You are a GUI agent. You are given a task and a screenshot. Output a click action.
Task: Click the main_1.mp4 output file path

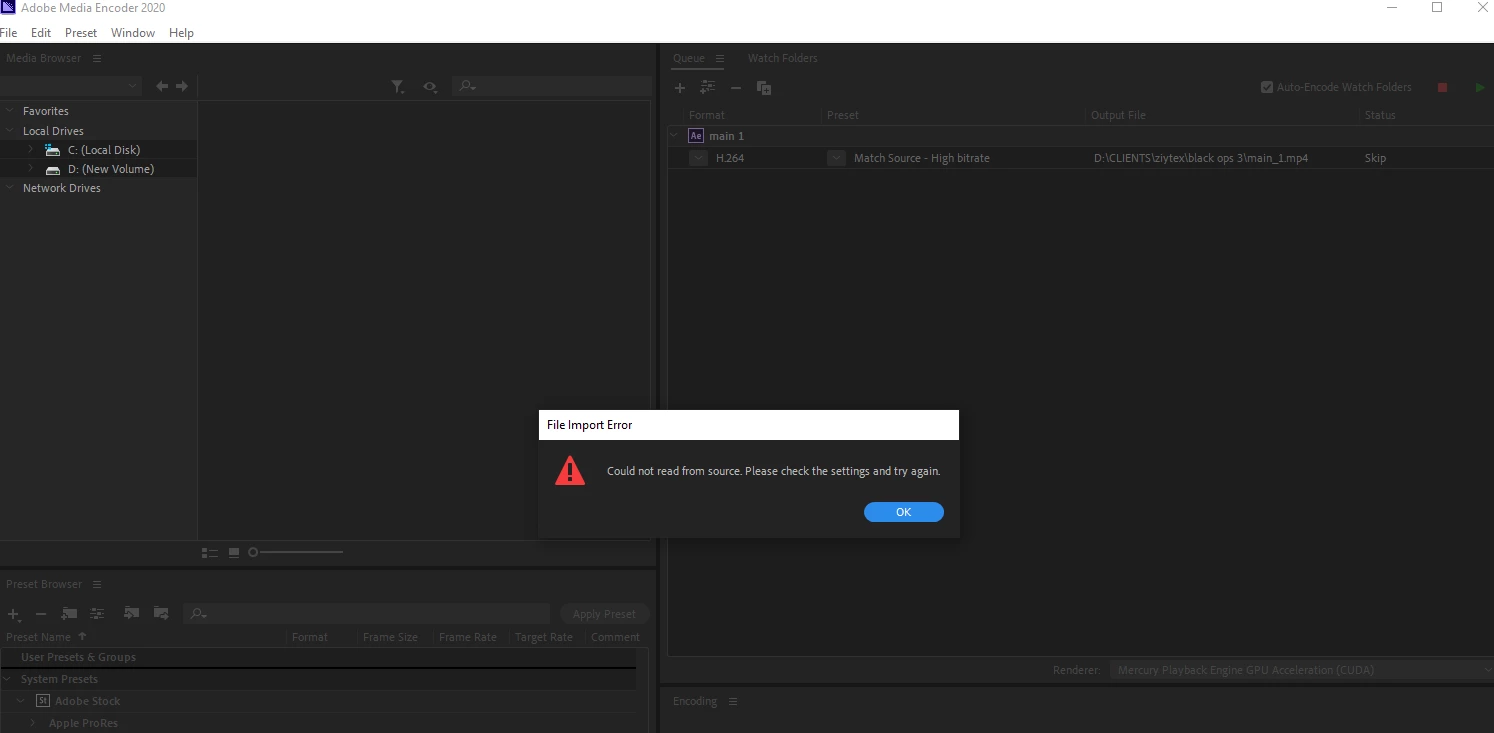(x=1201, y=158)
